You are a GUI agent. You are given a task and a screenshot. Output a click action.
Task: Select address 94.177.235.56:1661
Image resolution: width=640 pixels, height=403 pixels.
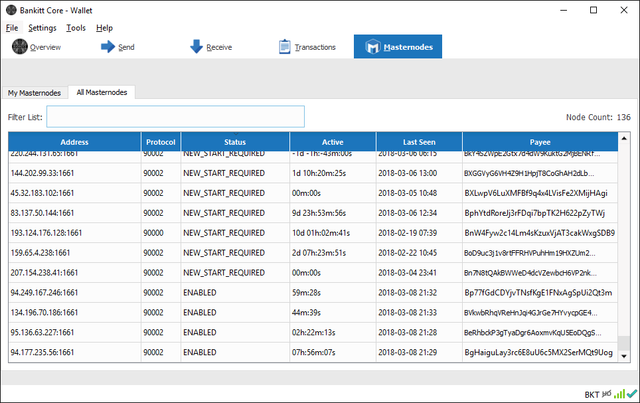42,352
